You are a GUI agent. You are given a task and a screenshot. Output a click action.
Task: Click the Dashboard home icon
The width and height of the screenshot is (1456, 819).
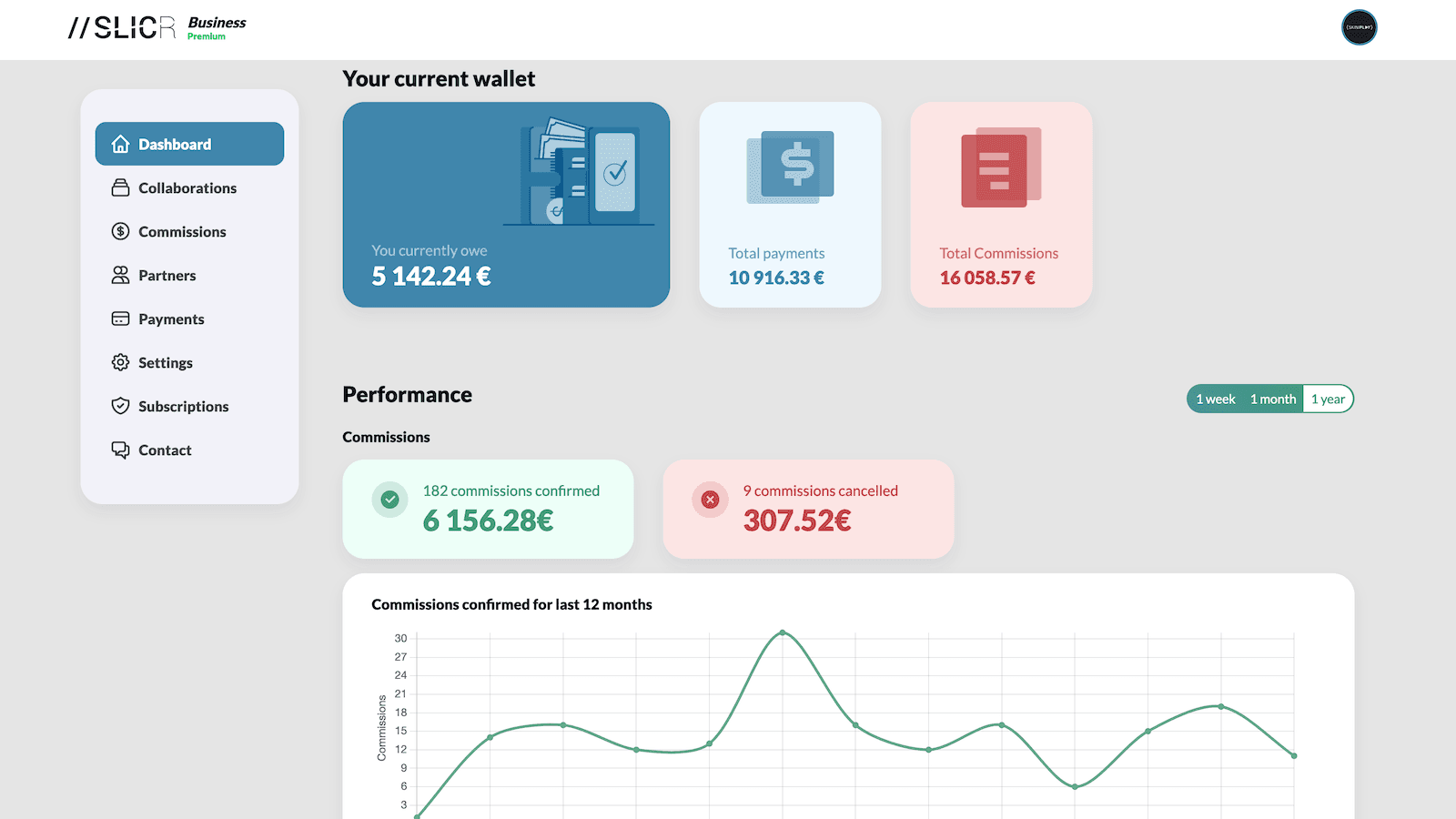(120, 144)
